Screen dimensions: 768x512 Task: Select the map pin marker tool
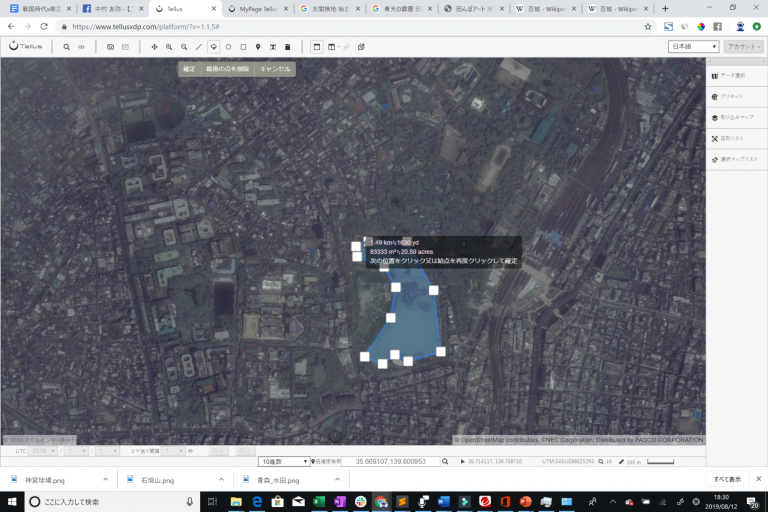click(x=258, y=47)
